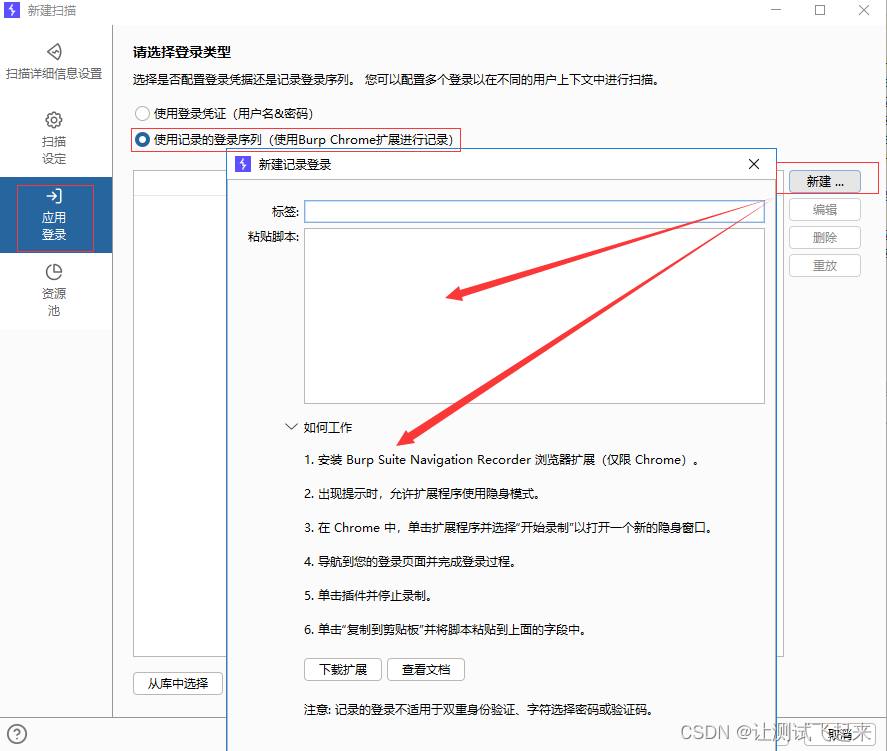Click the gear icon for 扫描设定
The image size is (887, 751).
54,120
